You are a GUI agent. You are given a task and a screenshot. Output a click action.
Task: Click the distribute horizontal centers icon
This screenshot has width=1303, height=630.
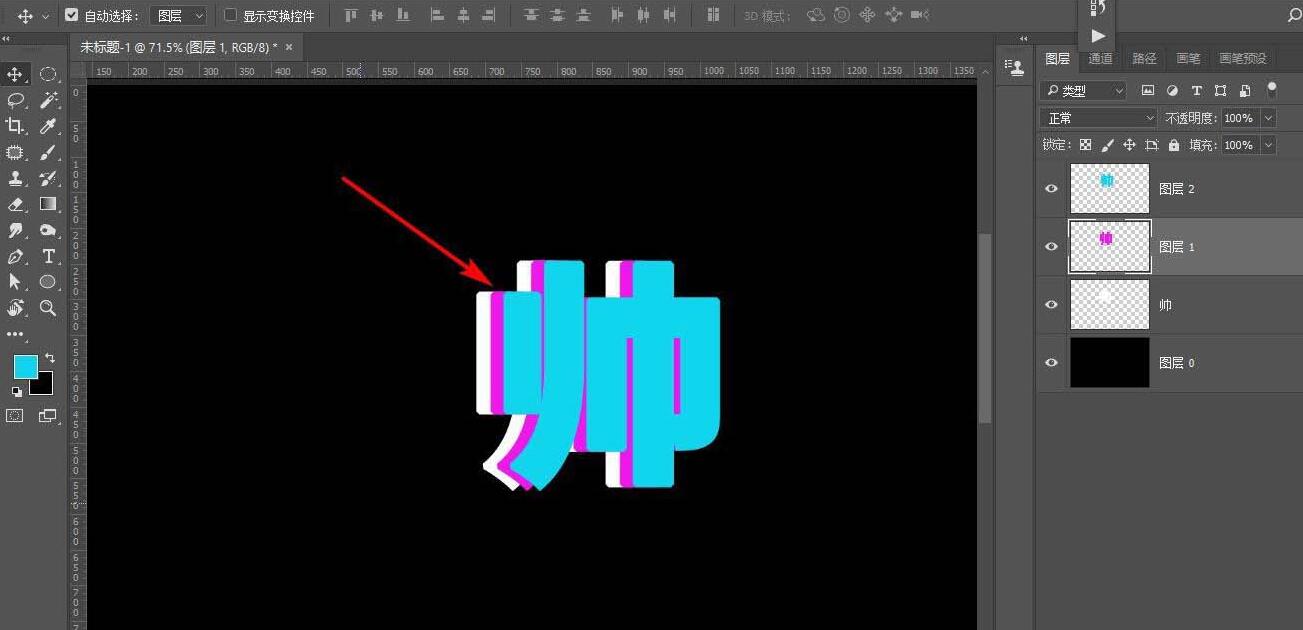643,16
